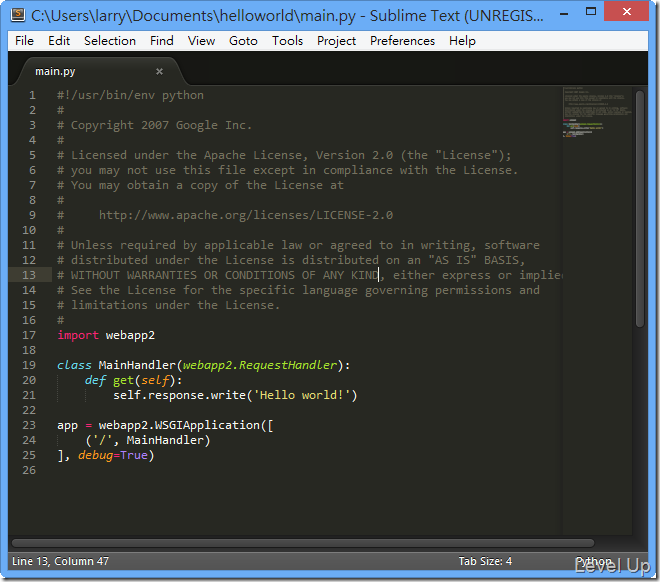Open the Find menu
The image size is (660, 582).
pos(162,41)
